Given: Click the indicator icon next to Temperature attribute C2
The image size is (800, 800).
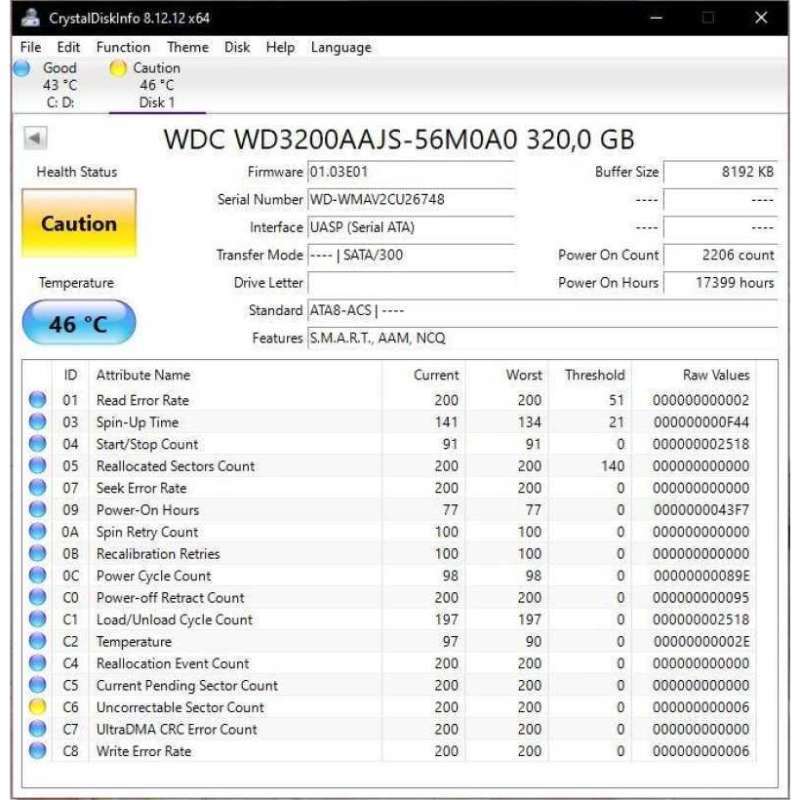Looking at the screenshot, I should tap(38, 641).
